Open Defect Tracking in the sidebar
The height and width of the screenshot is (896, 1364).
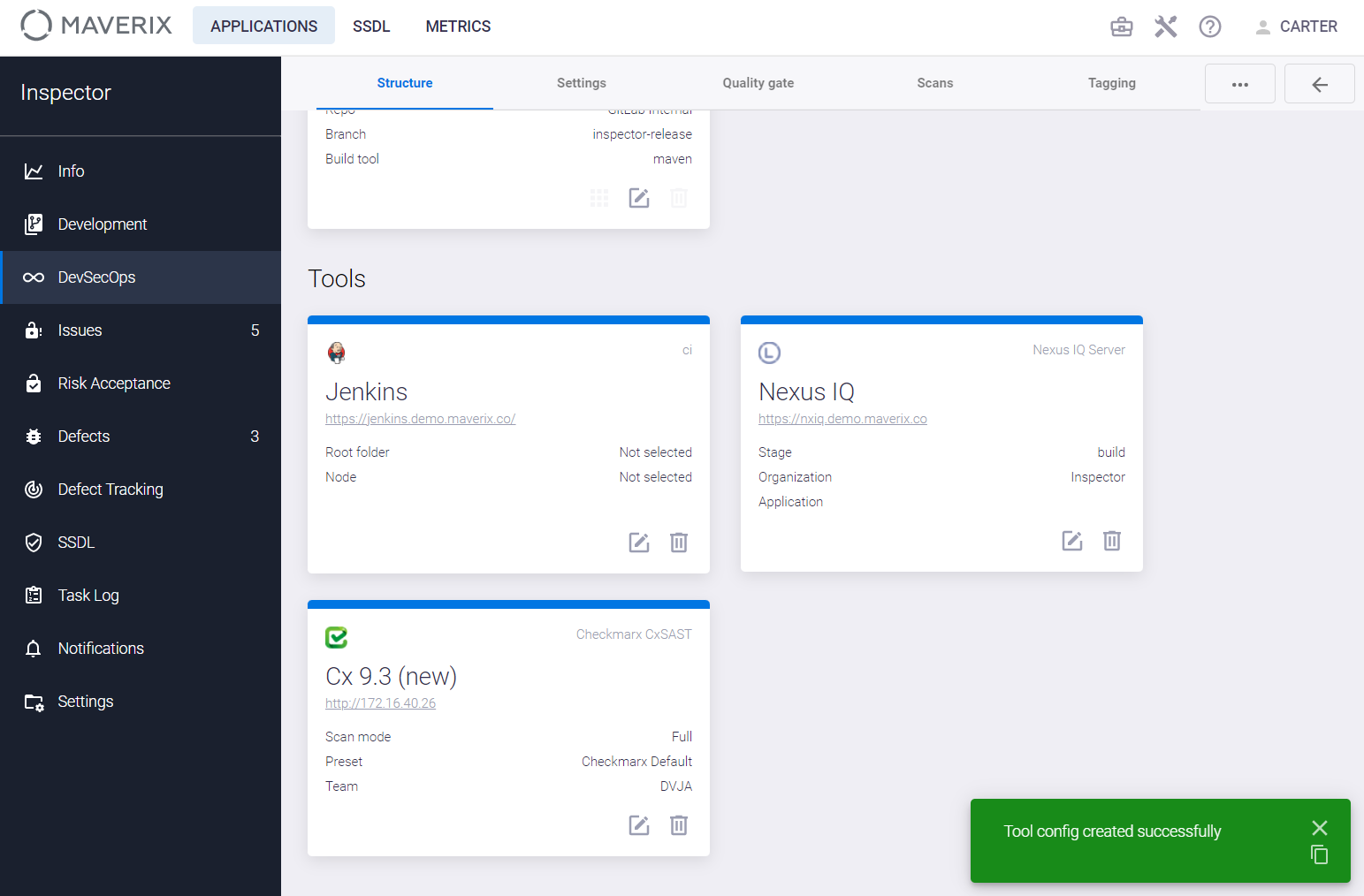click(141, 490)
